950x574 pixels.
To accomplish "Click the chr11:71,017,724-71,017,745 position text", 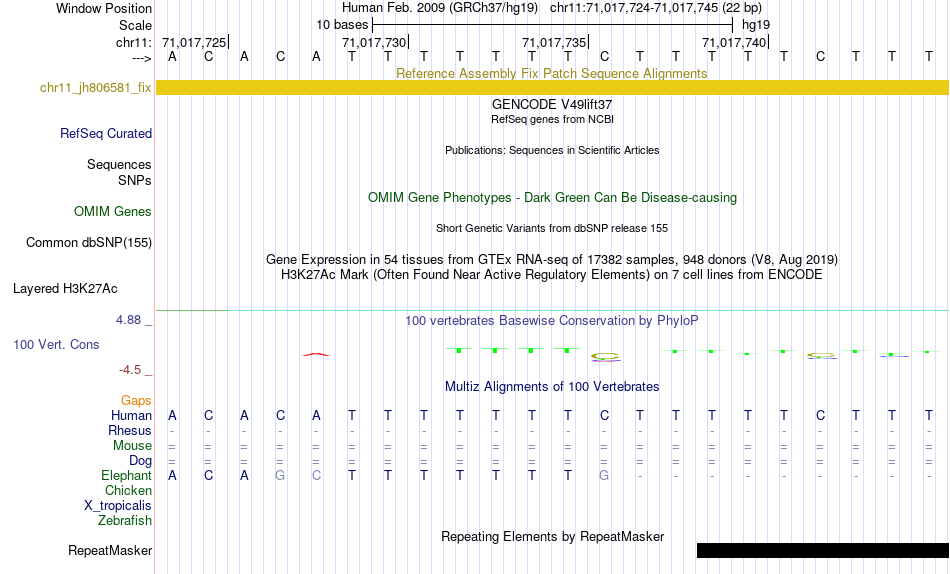I will tap(634, 8).
